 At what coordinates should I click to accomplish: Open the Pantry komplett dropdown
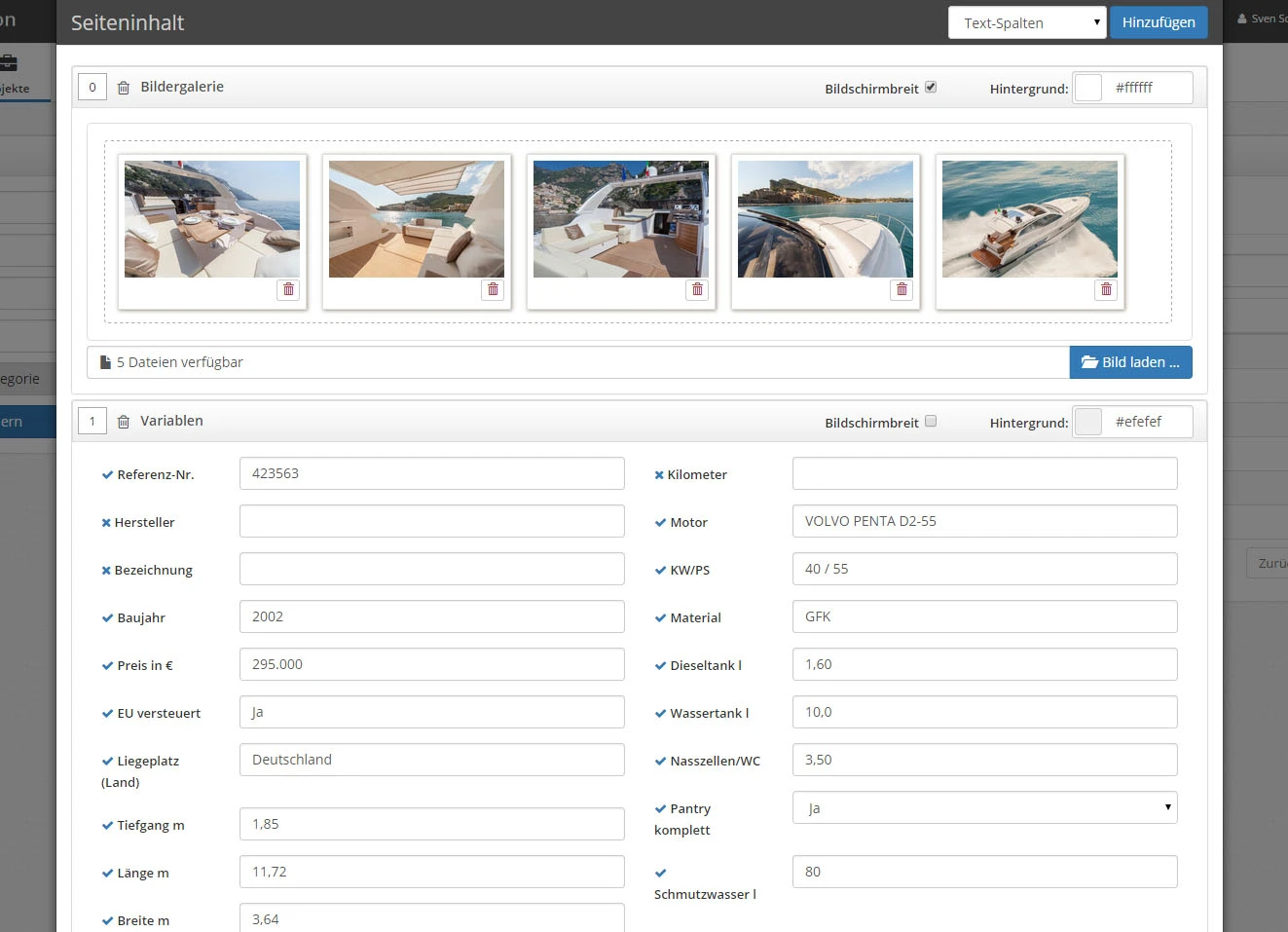click(x=984, y=807)
